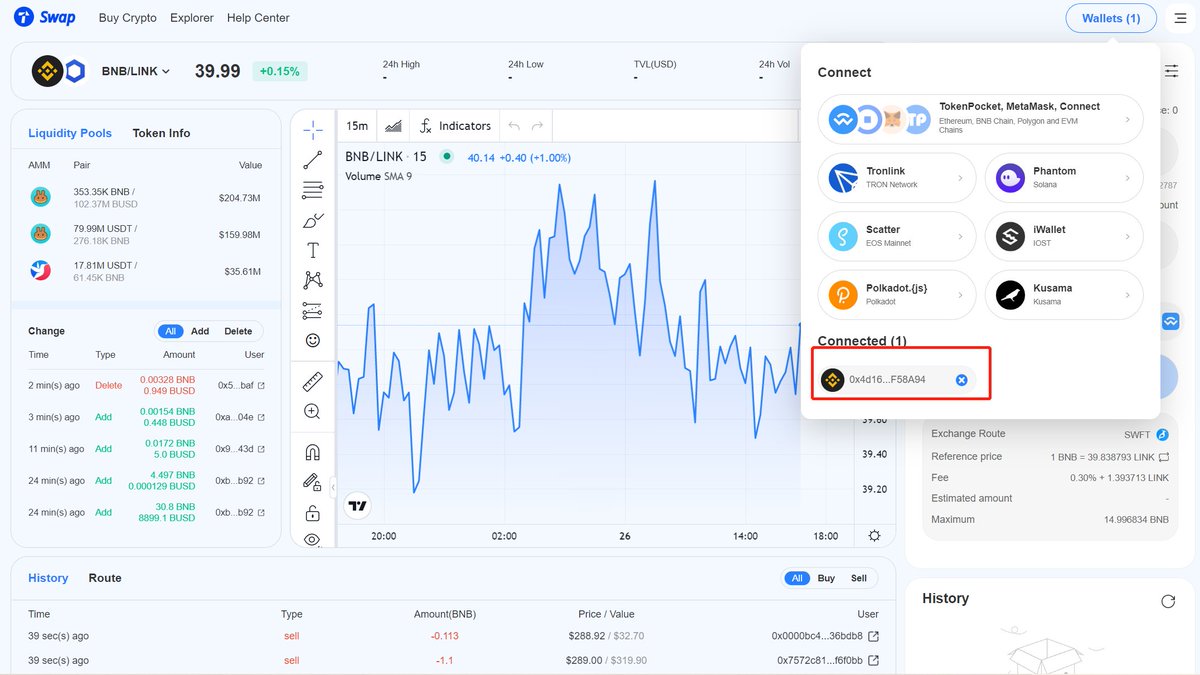
Task: Open external link for 0x9...43d
Action: 261,449
